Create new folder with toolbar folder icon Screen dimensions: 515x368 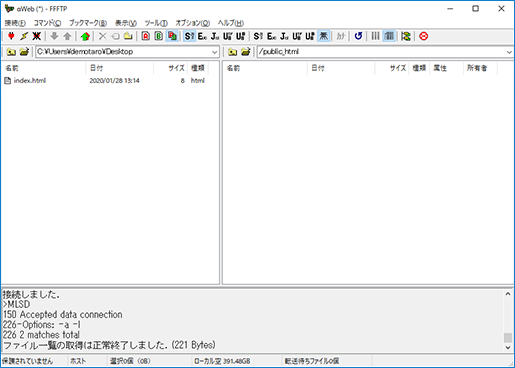(x=128, y=36)
